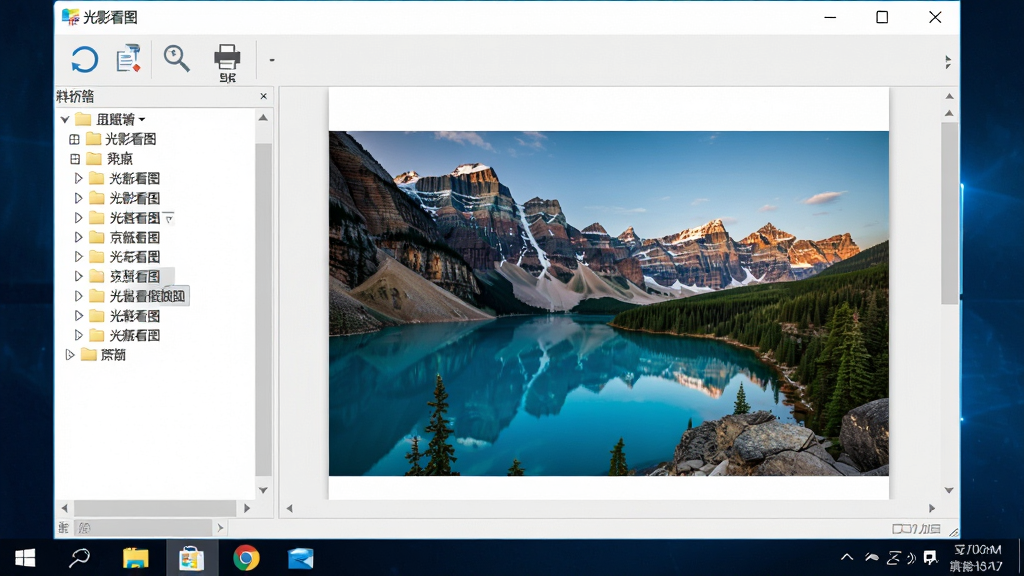The height and width of the screenshot is (576, 1024).
Task: Click the tree panel's vertical scrollbar thumb
Action: click(263, 310)
